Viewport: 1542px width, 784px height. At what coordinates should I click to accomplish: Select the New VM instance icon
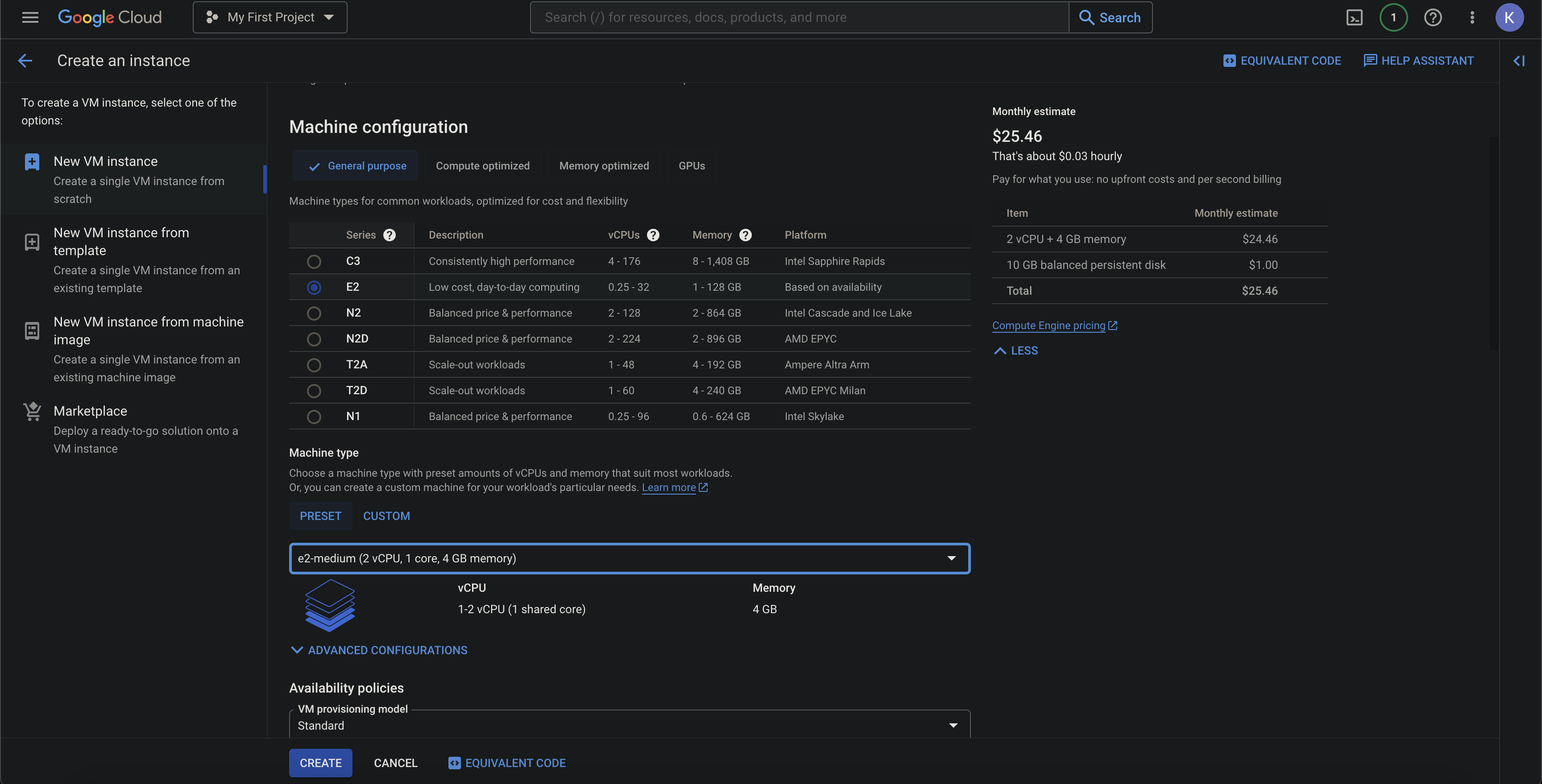[32, 161]
